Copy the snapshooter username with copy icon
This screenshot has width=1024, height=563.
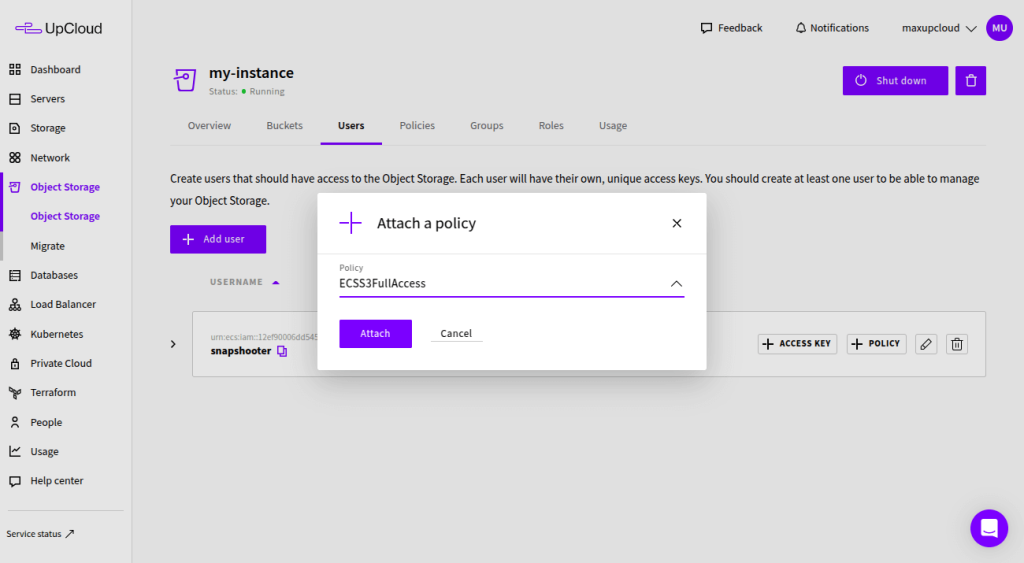282,352
